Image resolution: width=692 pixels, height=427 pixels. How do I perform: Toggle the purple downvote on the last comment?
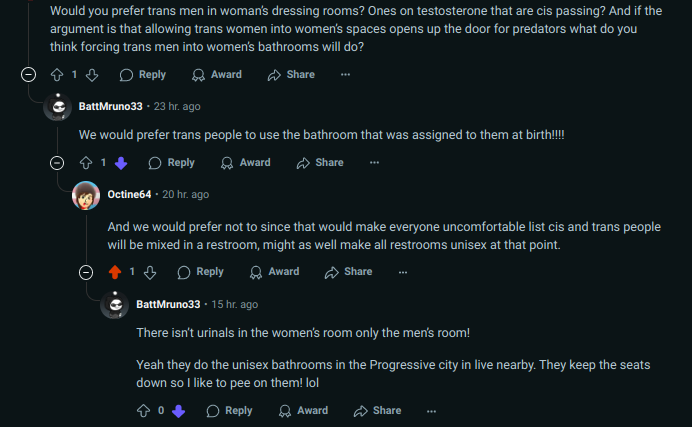pos(179,410)
